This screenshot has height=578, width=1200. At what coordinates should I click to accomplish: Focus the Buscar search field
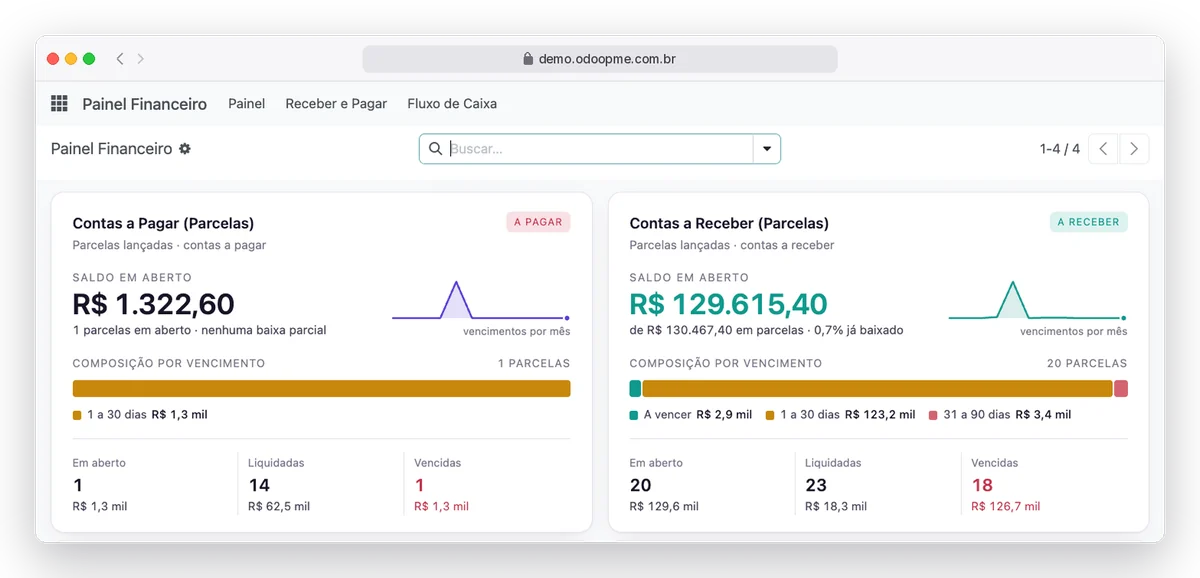[x=599, y=149]
